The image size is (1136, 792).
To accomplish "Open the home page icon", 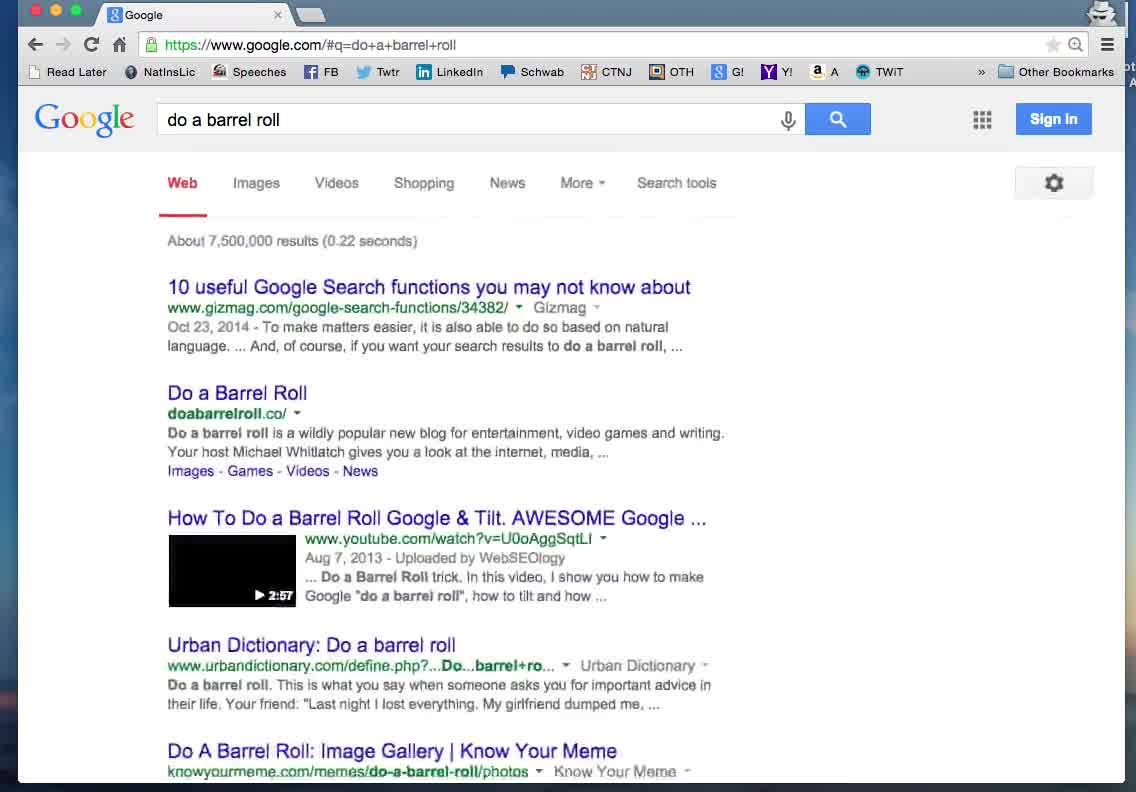I will (120, 45).
